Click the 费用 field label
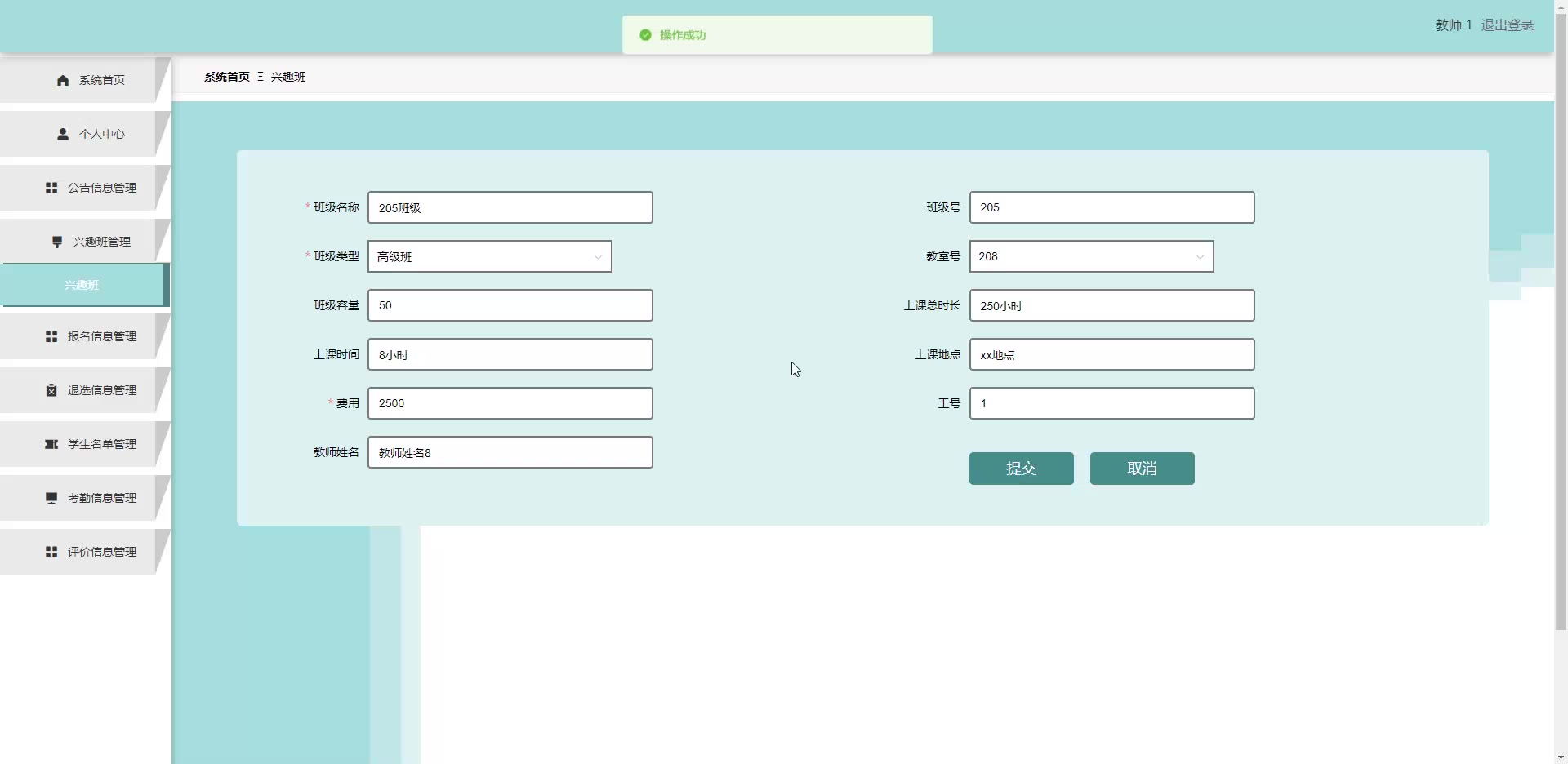Screen dimensions: 1568x764 tap(348, 403)
